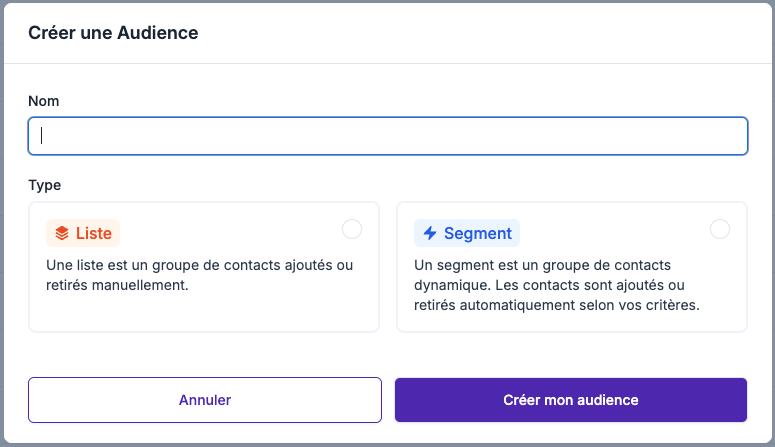775x447 pixels.
Task: Click the "Créer une Audience" dialog title
Action: (x=113, y=33)
